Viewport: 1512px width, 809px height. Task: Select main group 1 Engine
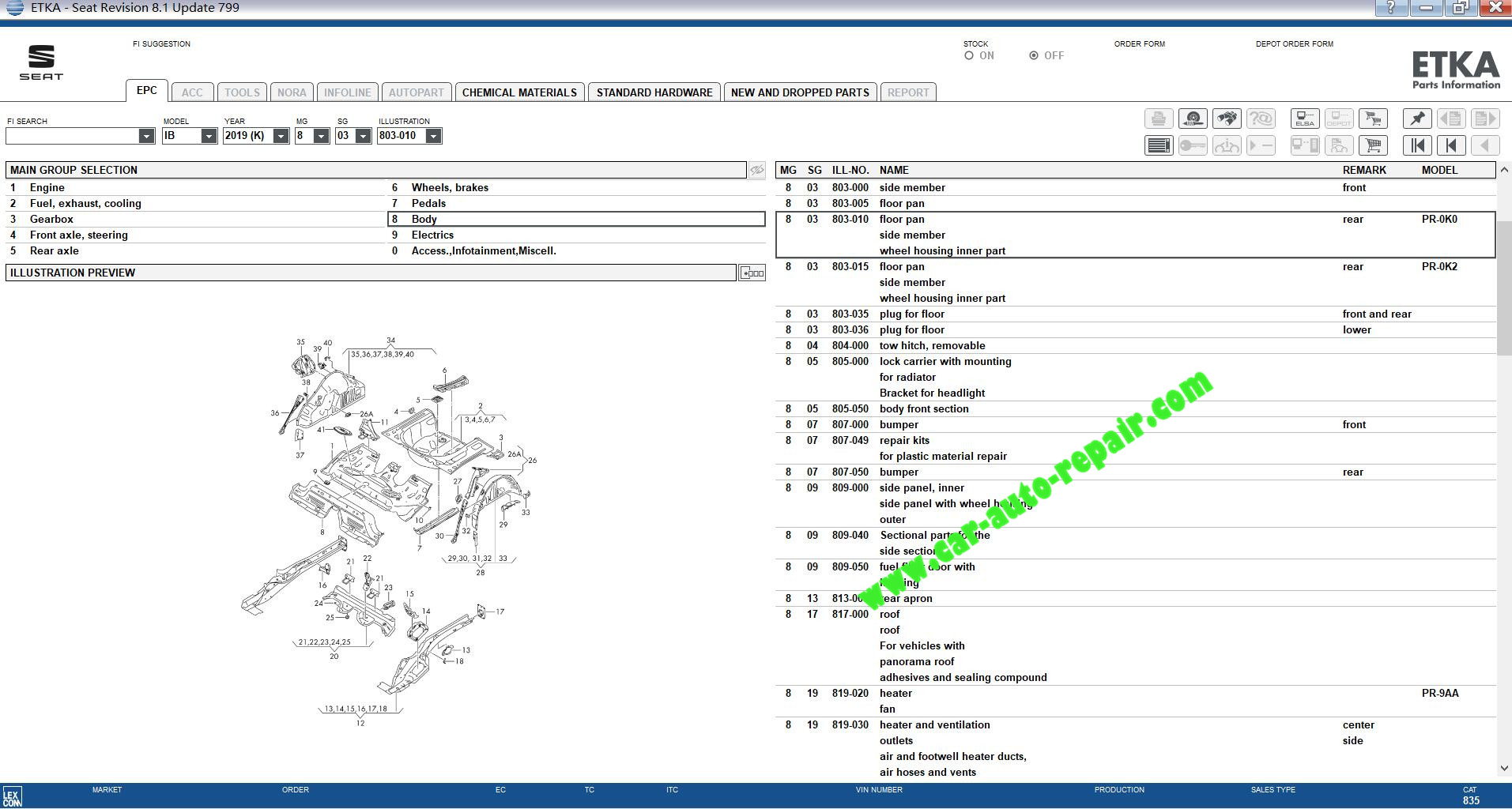(x=195, y=188)
